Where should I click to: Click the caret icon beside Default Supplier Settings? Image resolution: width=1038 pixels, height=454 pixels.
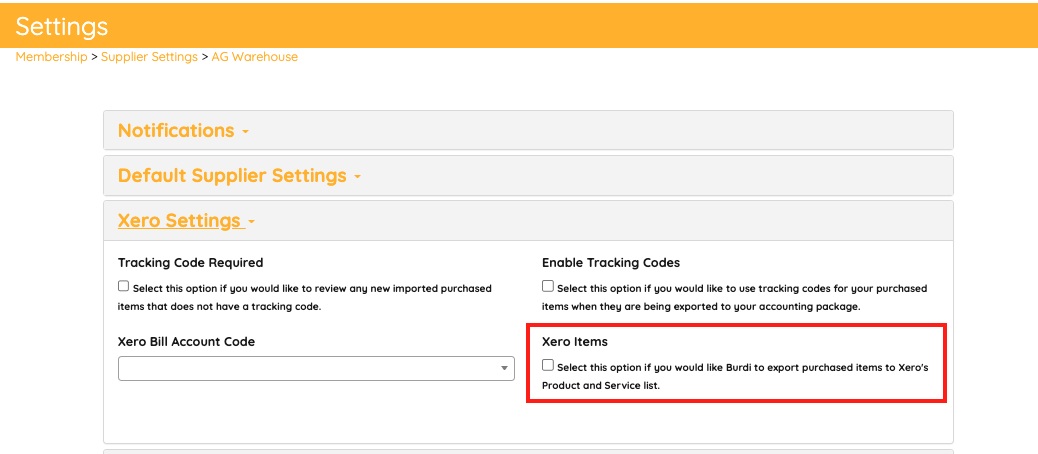[357, 177]
